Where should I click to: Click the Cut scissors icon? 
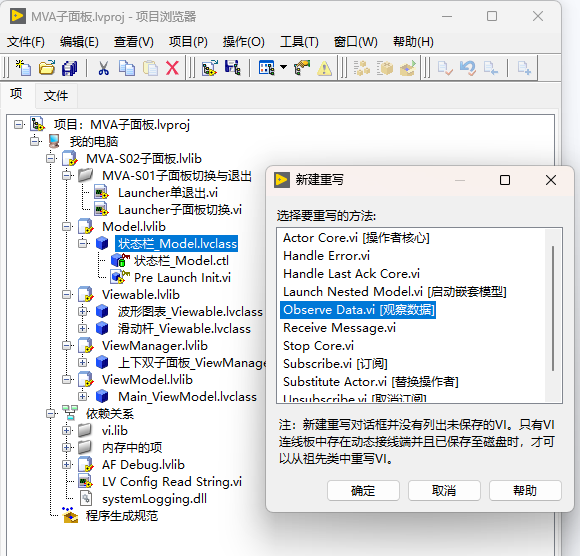pos(104,68)
